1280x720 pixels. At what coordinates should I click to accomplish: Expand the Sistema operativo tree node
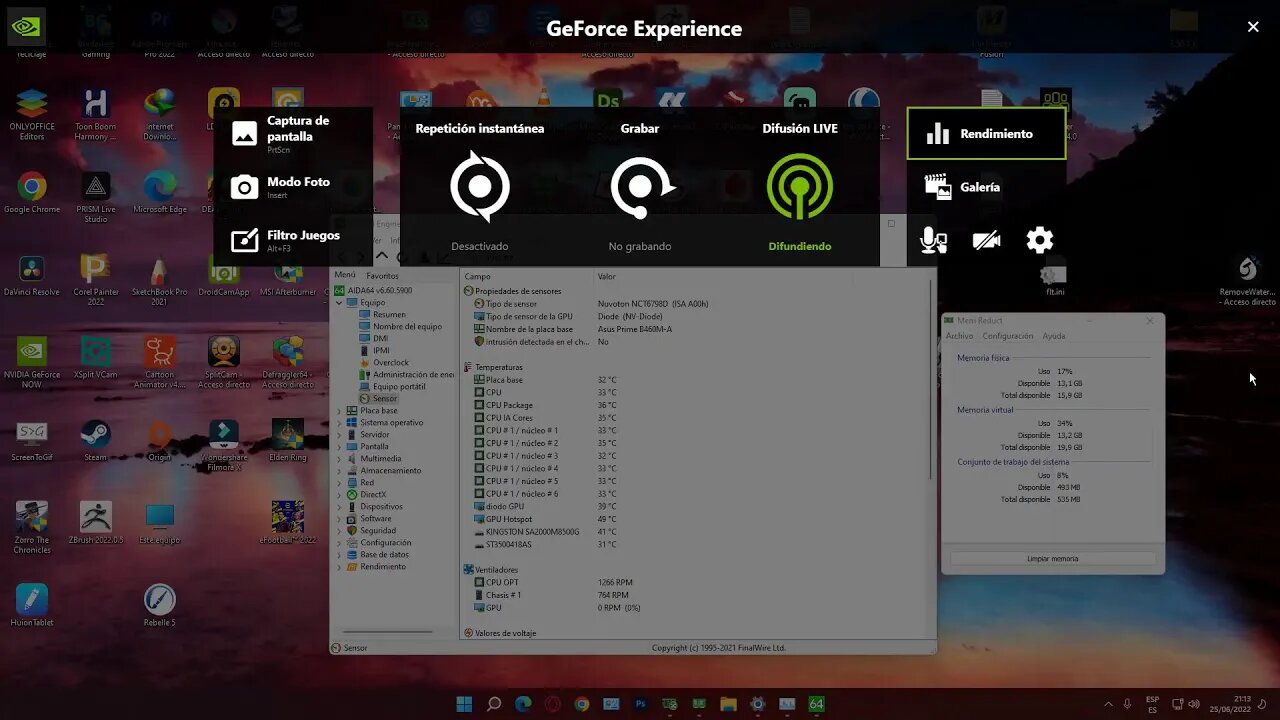pyautogui.click(x=339, y=422)
